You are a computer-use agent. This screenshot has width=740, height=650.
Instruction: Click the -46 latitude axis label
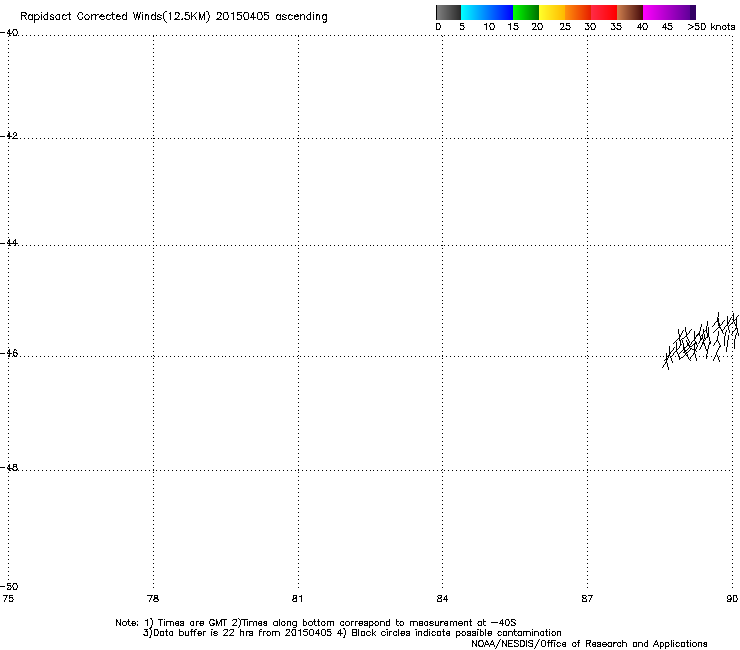click(x=9, y=354)
